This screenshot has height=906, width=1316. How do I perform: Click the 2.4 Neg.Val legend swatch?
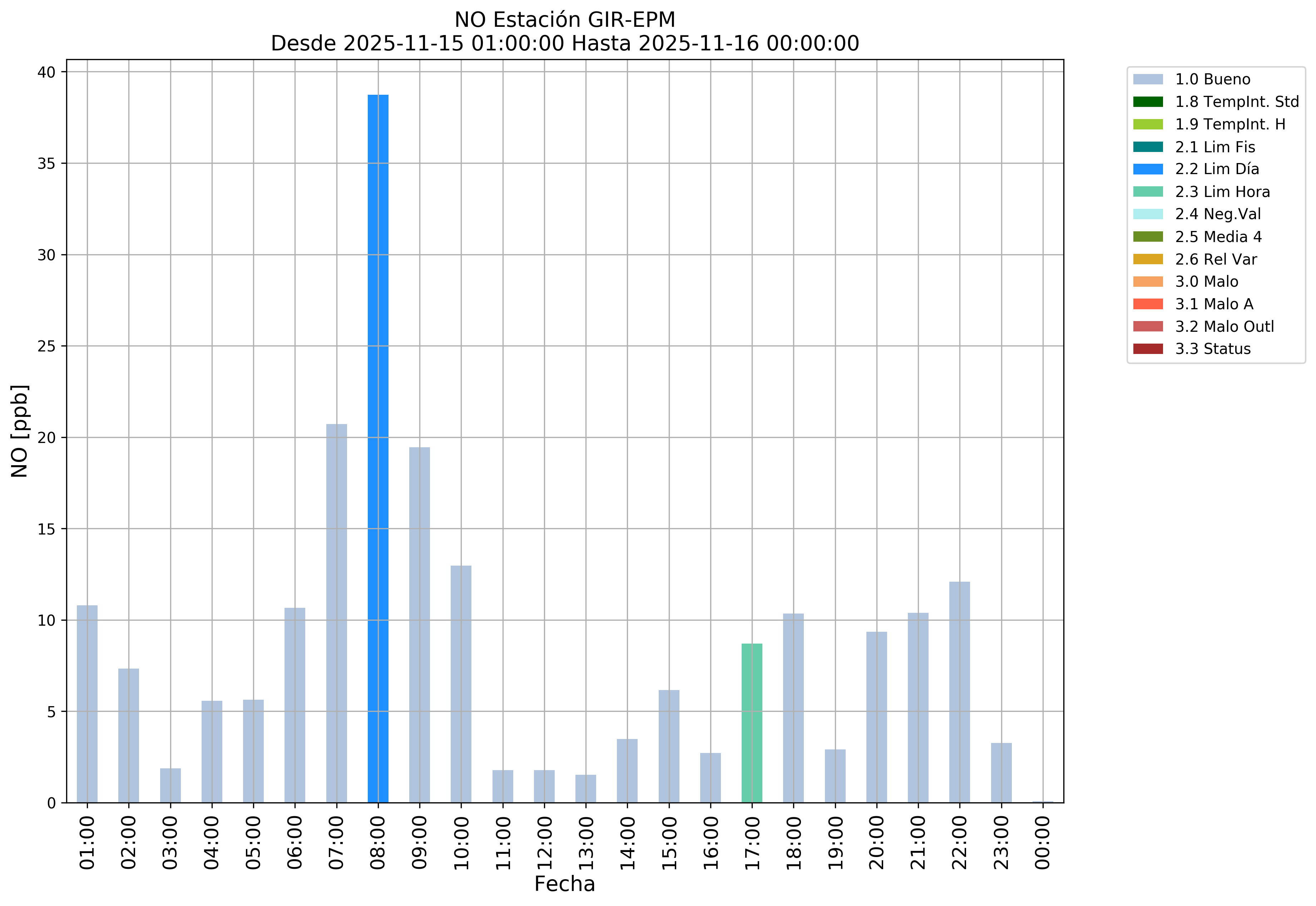pos(1147,214)
